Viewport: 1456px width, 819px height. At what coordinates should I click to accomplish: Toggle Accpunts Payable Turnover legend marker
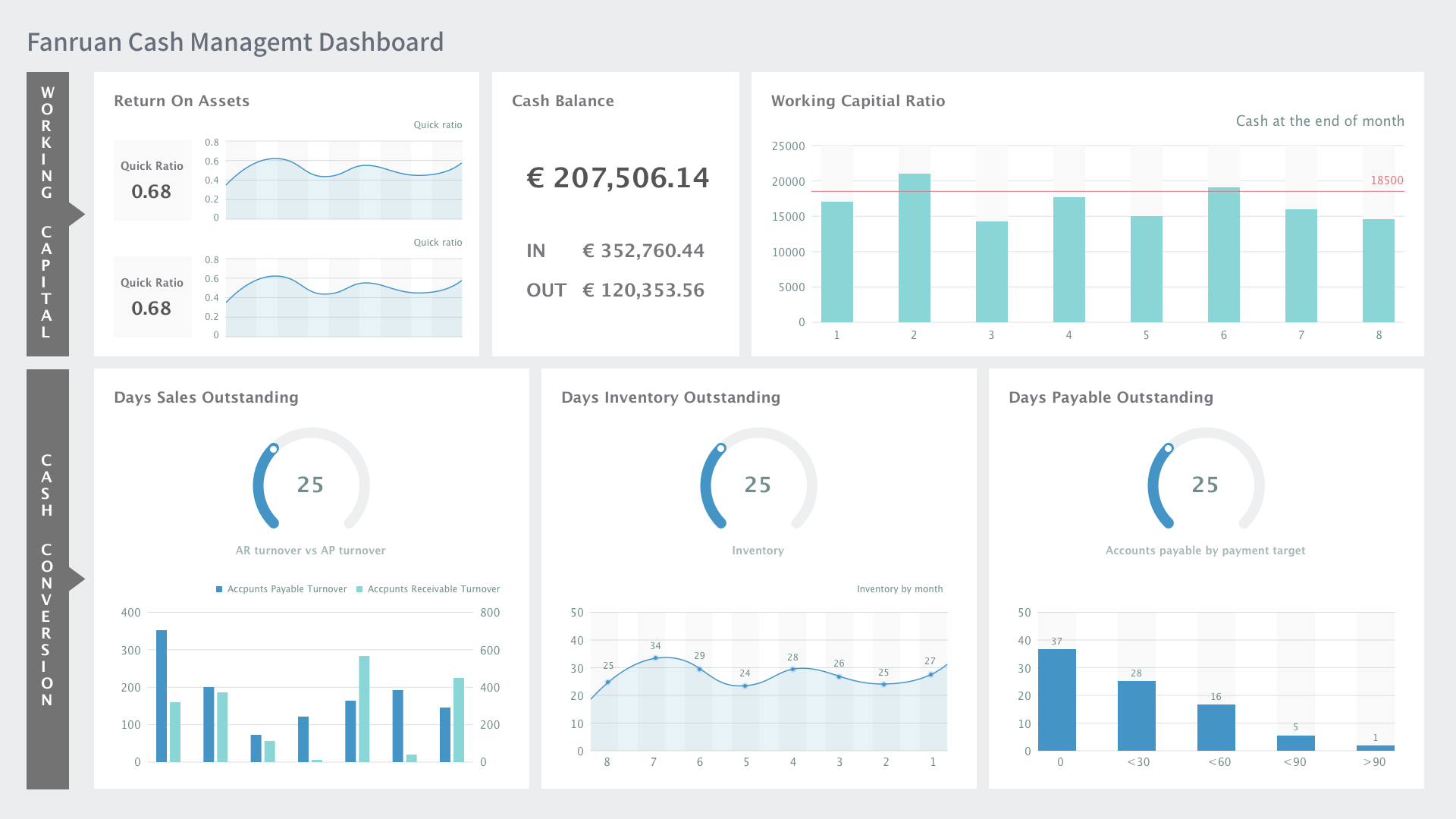pos(219,589)
